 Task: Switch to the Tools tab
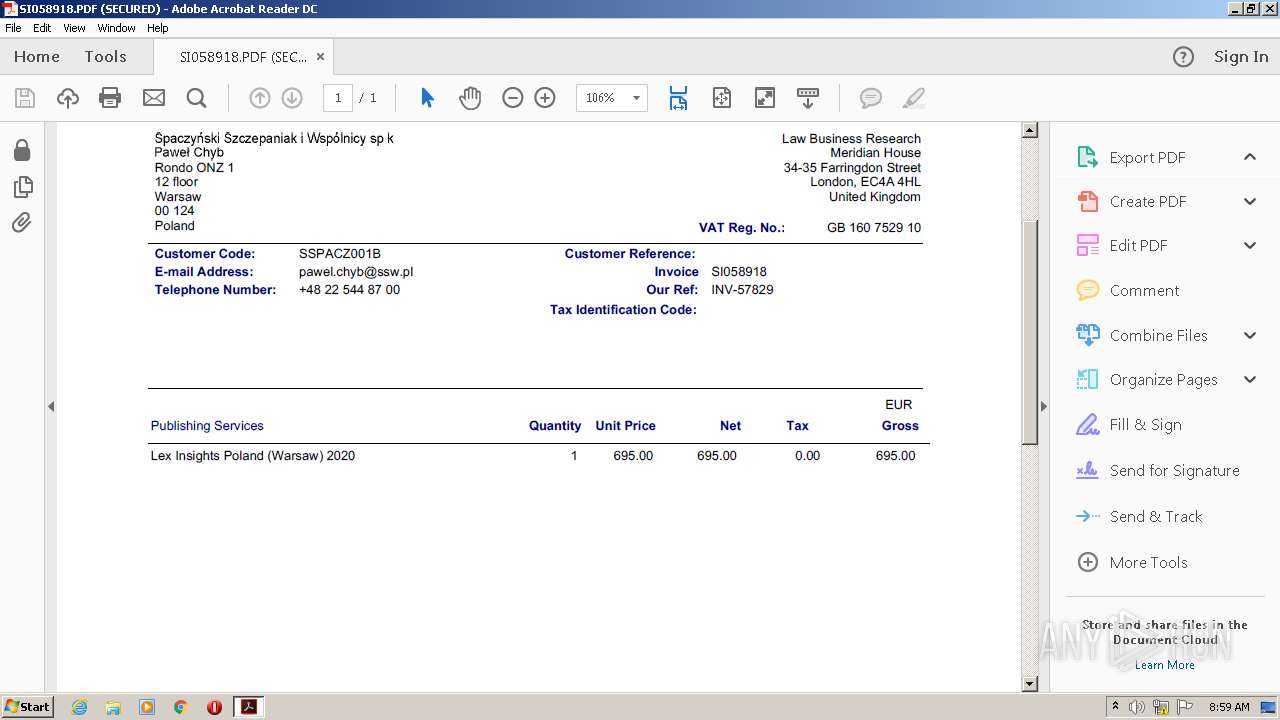click(105, 57)
